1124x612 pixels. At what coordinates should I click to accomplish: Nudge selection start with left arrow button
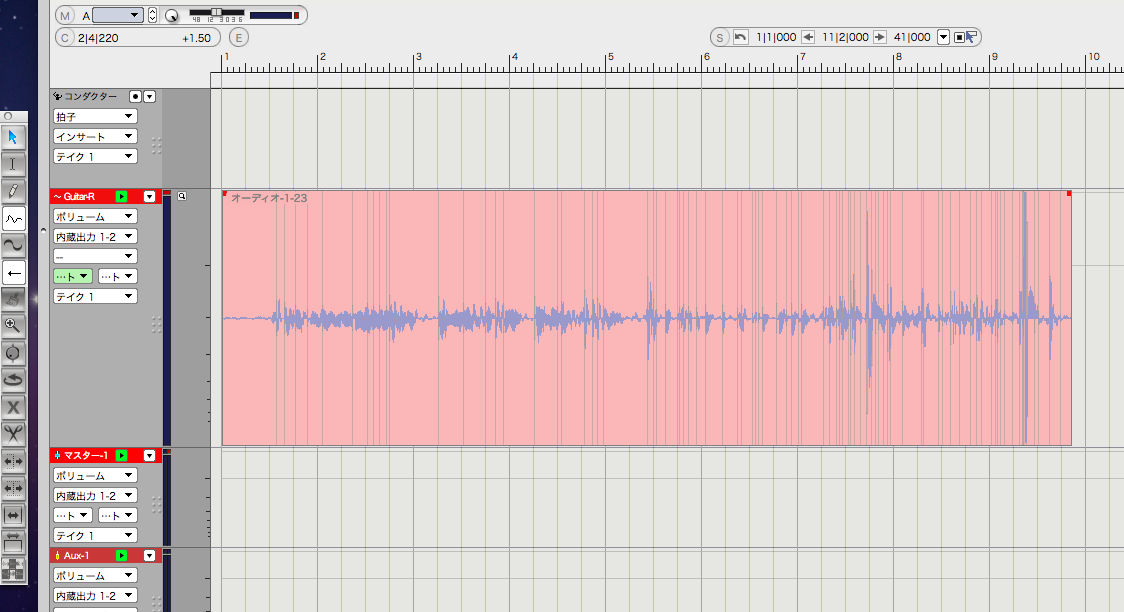tap(808, 37)
